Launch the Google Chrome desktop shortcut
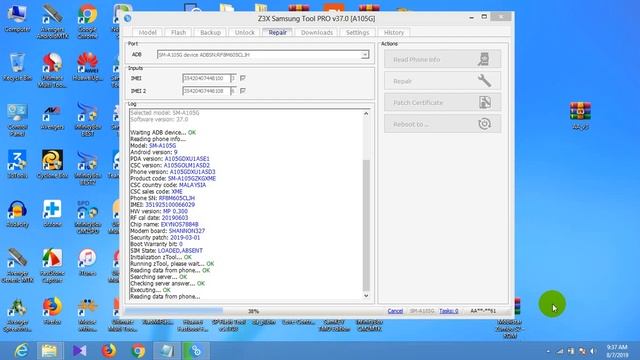Image resolution: width=640 pixels, height=360 pixels. pyautogui.click(x=87, y=21)
